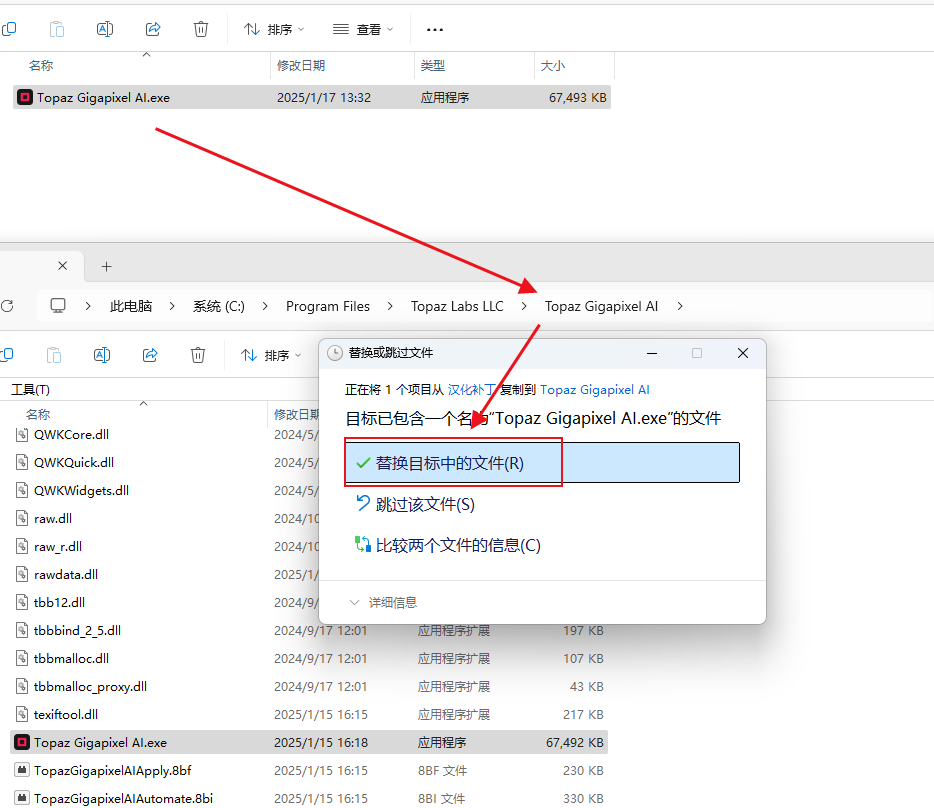934x808 pixels.
Task: Close the lower Explorer tab
Action: (63, 266)
